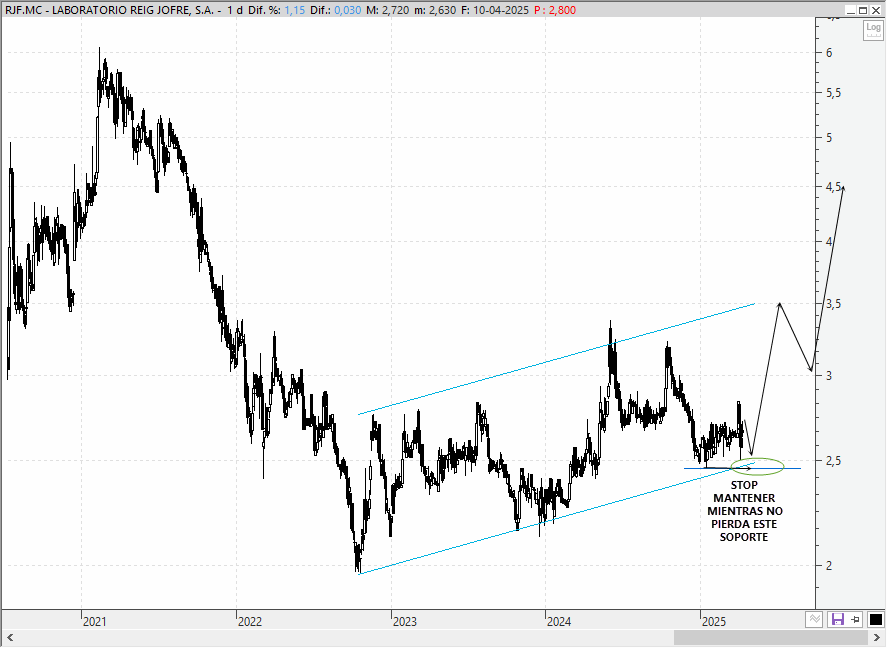Click the 2021 label on time axis

point(94,622)
